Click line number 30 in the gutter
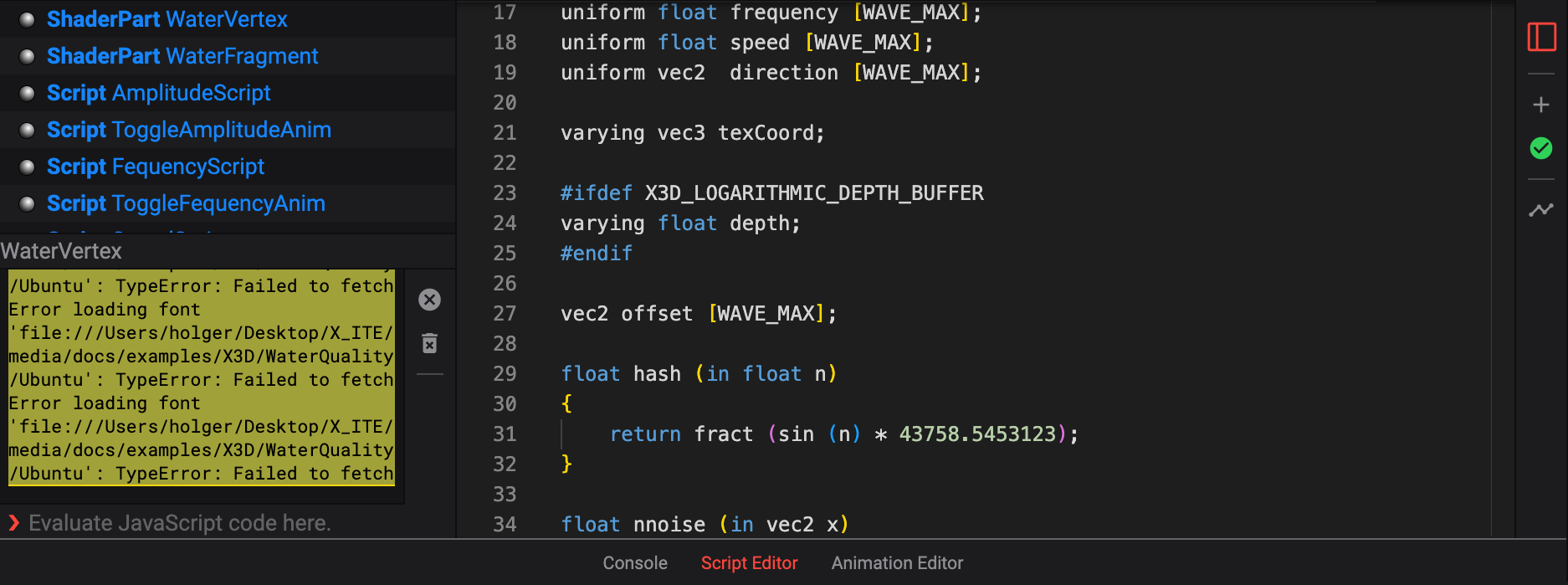Viewport: 1568px width, 585px height. 505,404
